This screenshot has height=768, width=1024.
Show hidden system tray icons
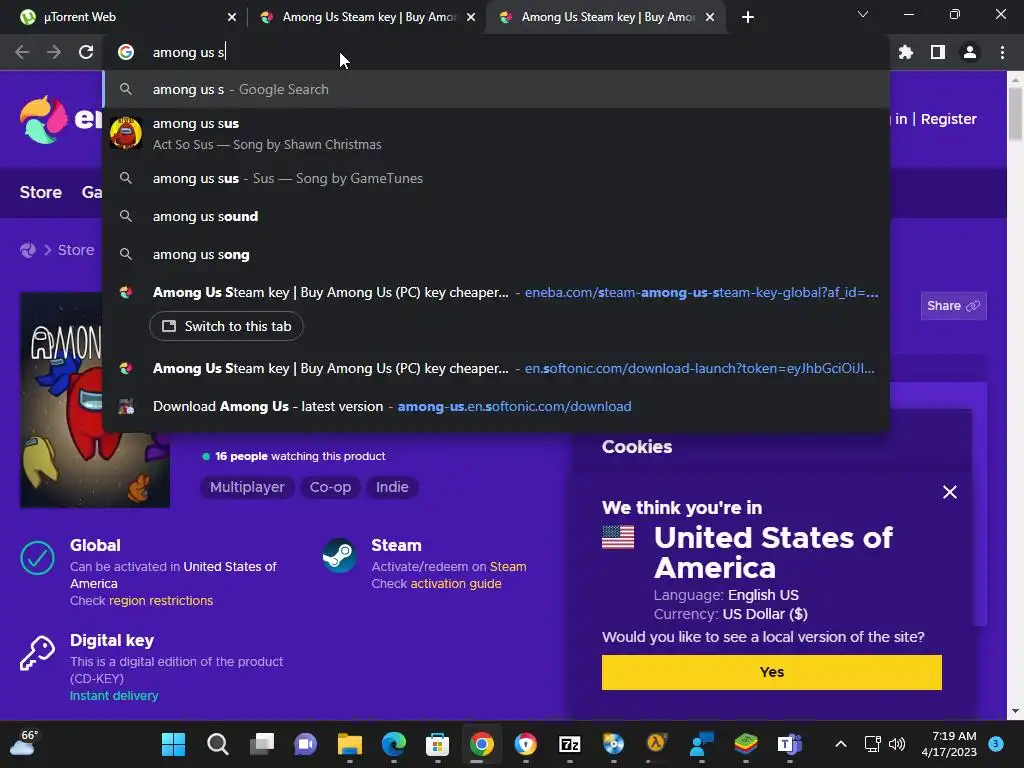pos(840,744)
